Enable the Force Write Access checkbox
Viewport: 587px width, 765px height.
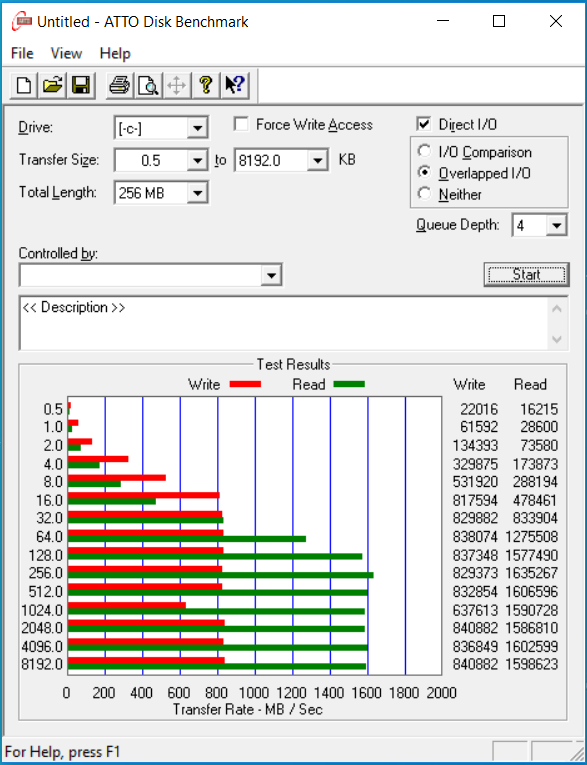[x=241, y=124]
